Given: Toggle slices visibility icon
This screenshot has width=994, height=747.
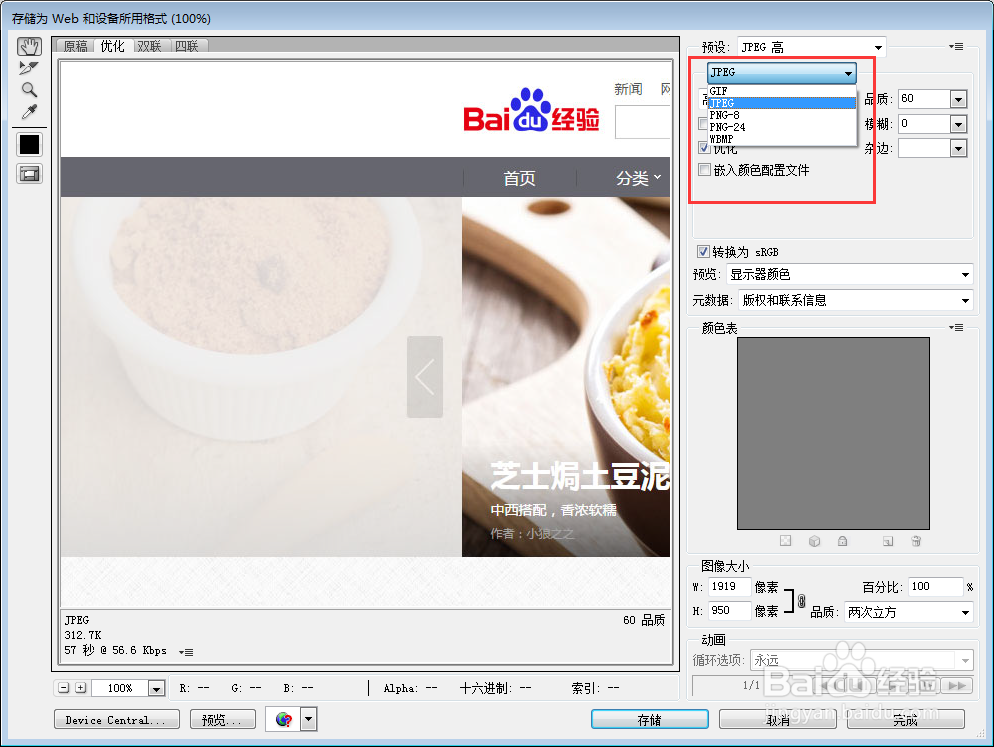Looking at the screenshot, I should 29,174.
